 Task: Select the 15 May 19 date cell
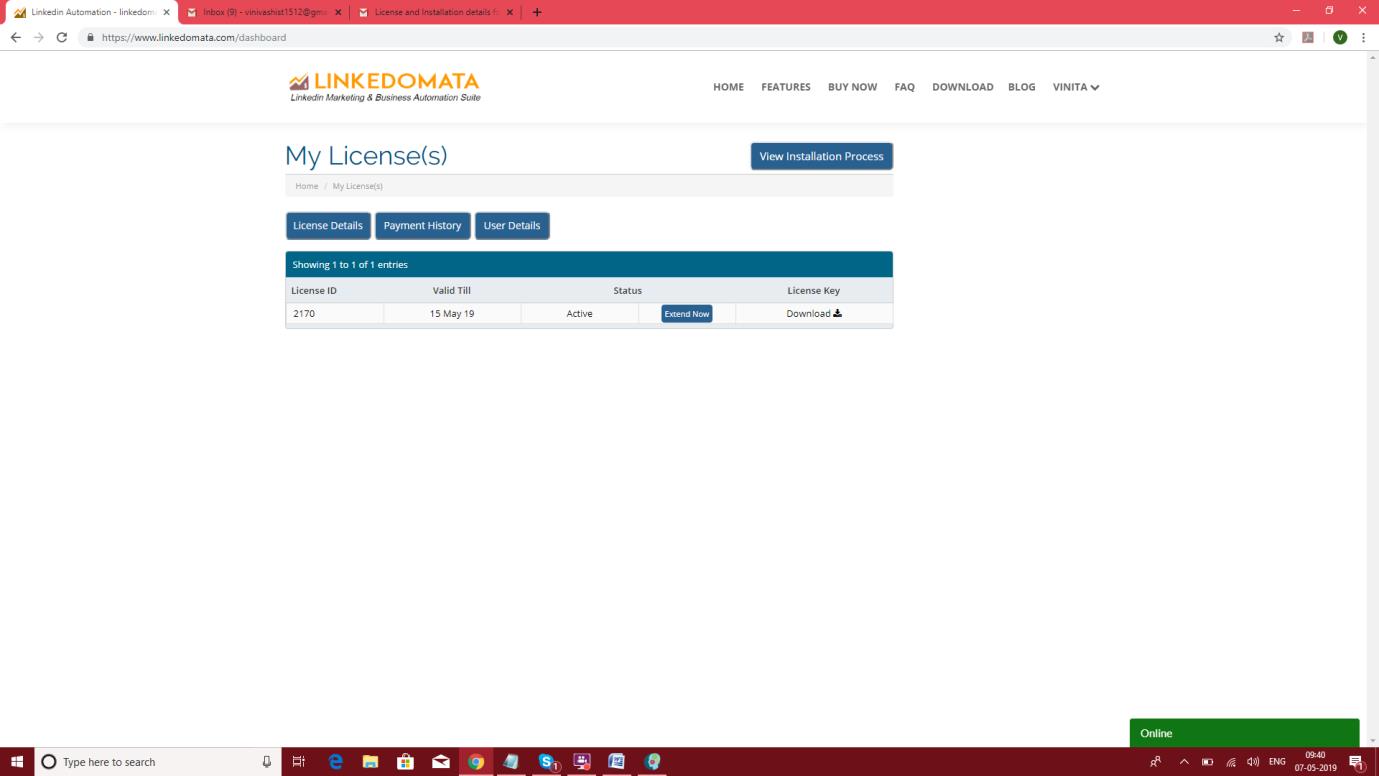click(x=452, y=314)
